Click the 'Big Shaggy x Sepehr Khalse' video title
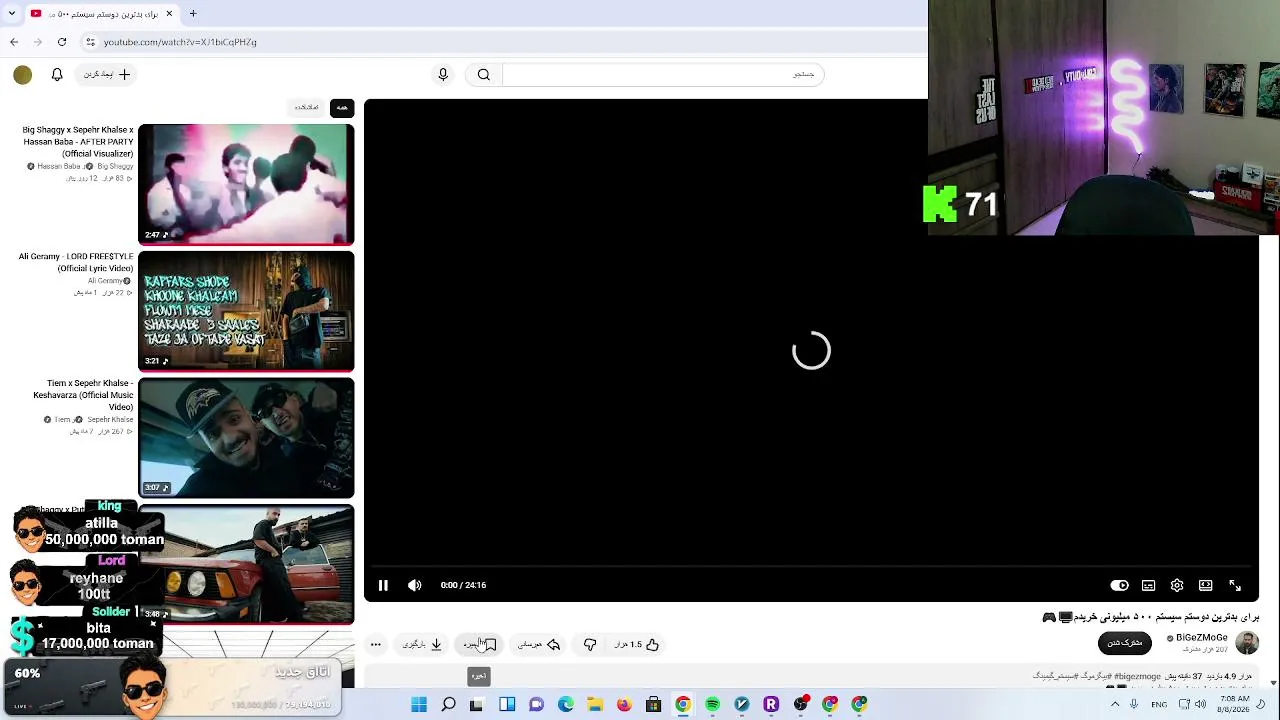Image resolution: width=1280 pixels, height=720 pixels. click(x=78, y=142)
